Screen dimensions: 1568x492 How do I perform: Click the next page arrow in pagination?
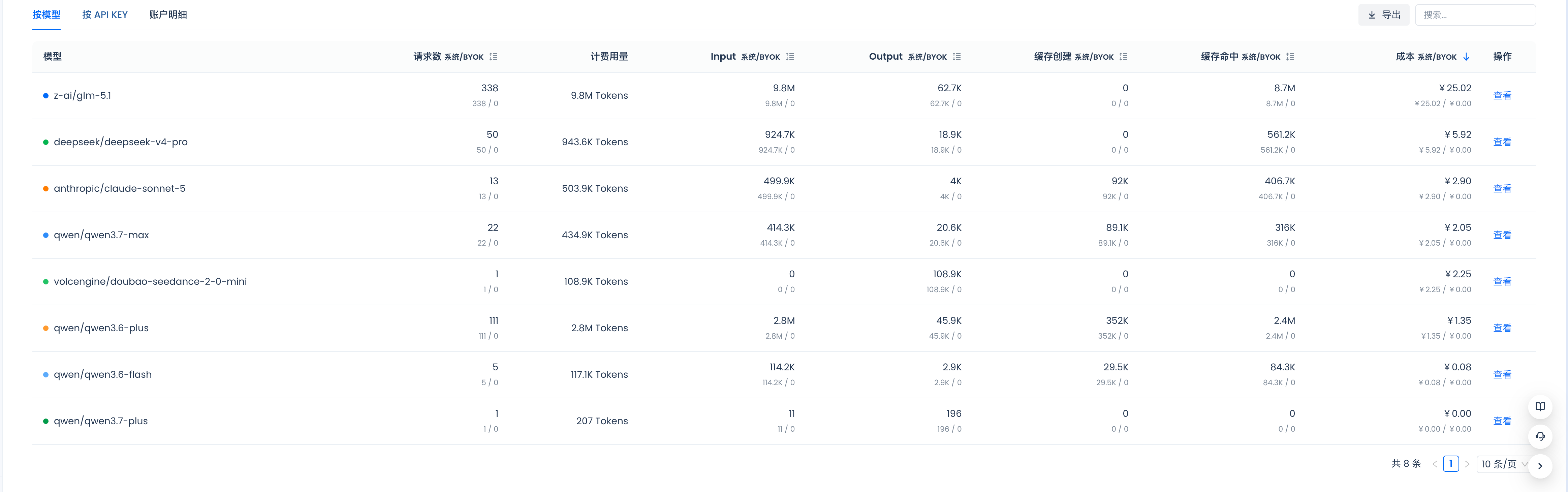tap(1467, 464)
